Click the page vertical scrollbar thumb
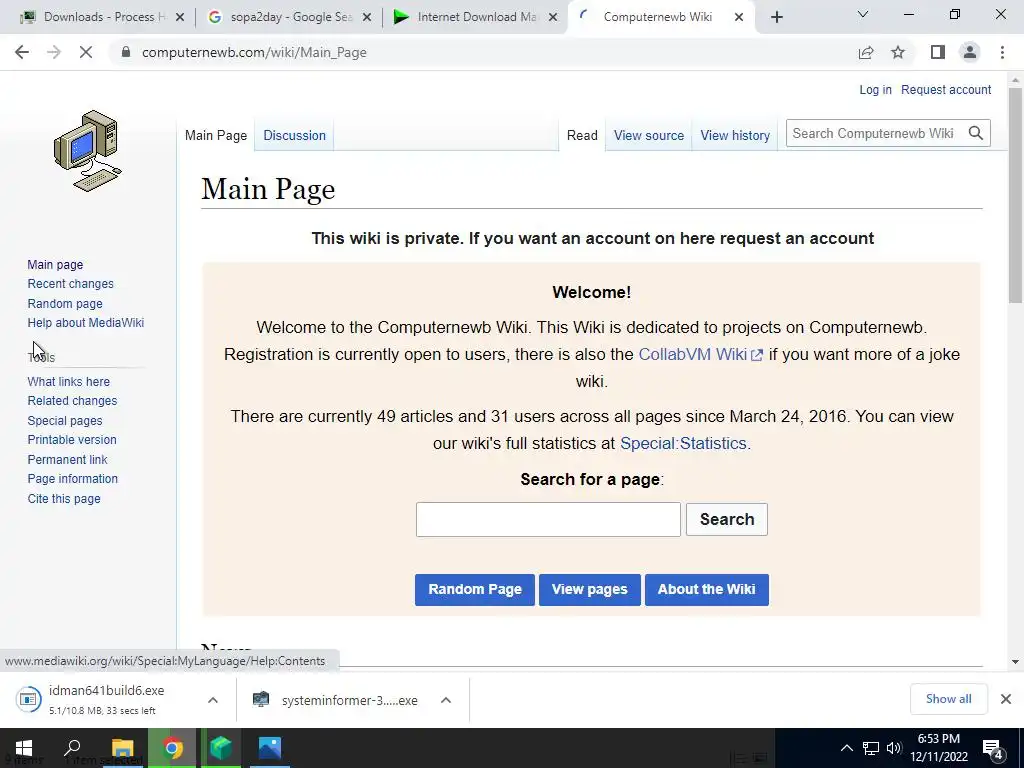1024x768 pixels. (x=1015, y=195)
